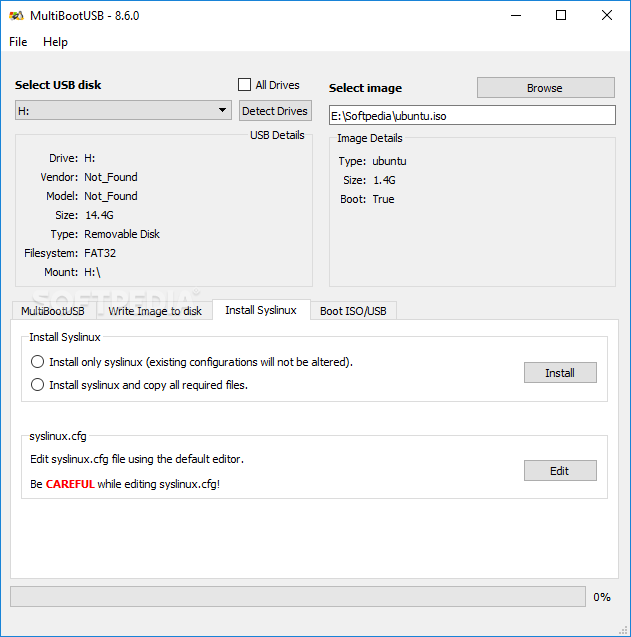The width and height of the screenshot is (631, 637).
Task: Expand the USB disk dropdown showing H:
Action: pos(123,110)
